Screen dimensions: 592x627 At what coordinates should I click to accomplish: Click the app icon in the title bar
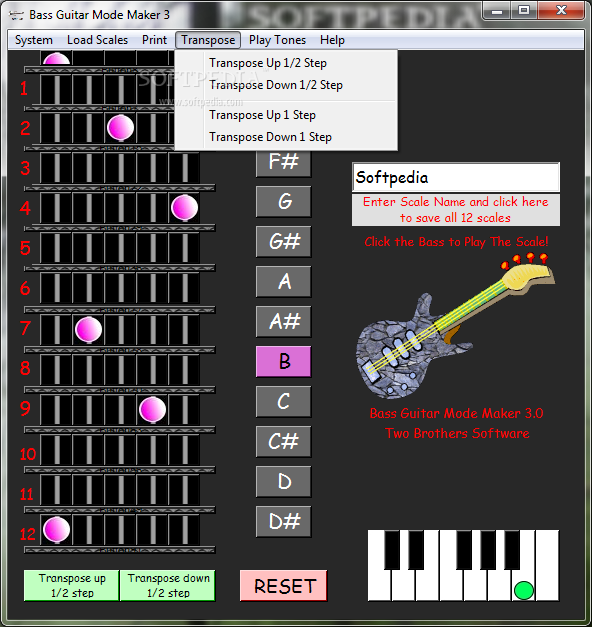[x=16, y=15]
